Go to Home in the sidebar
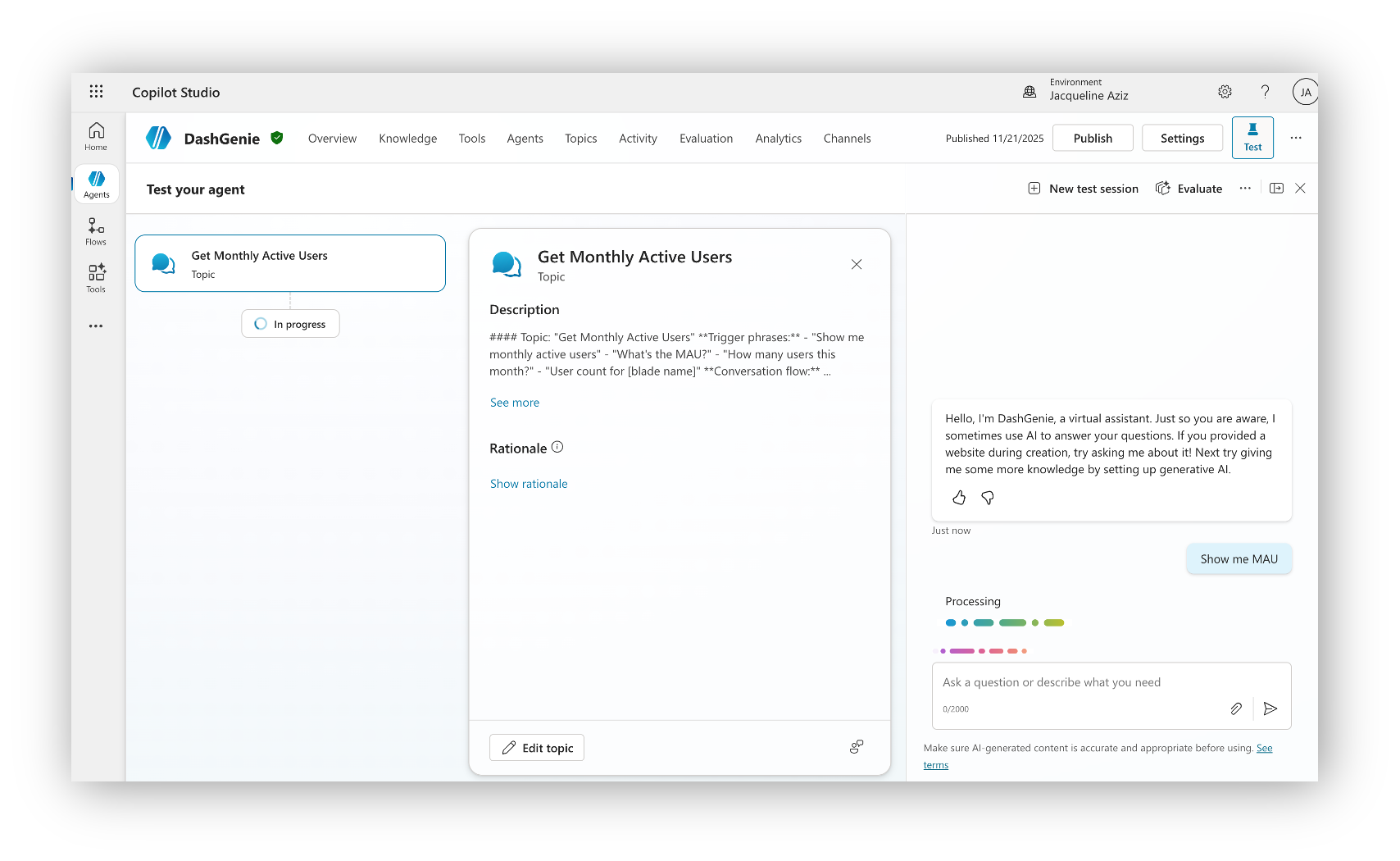The image size is (1400, 861). 96,137
